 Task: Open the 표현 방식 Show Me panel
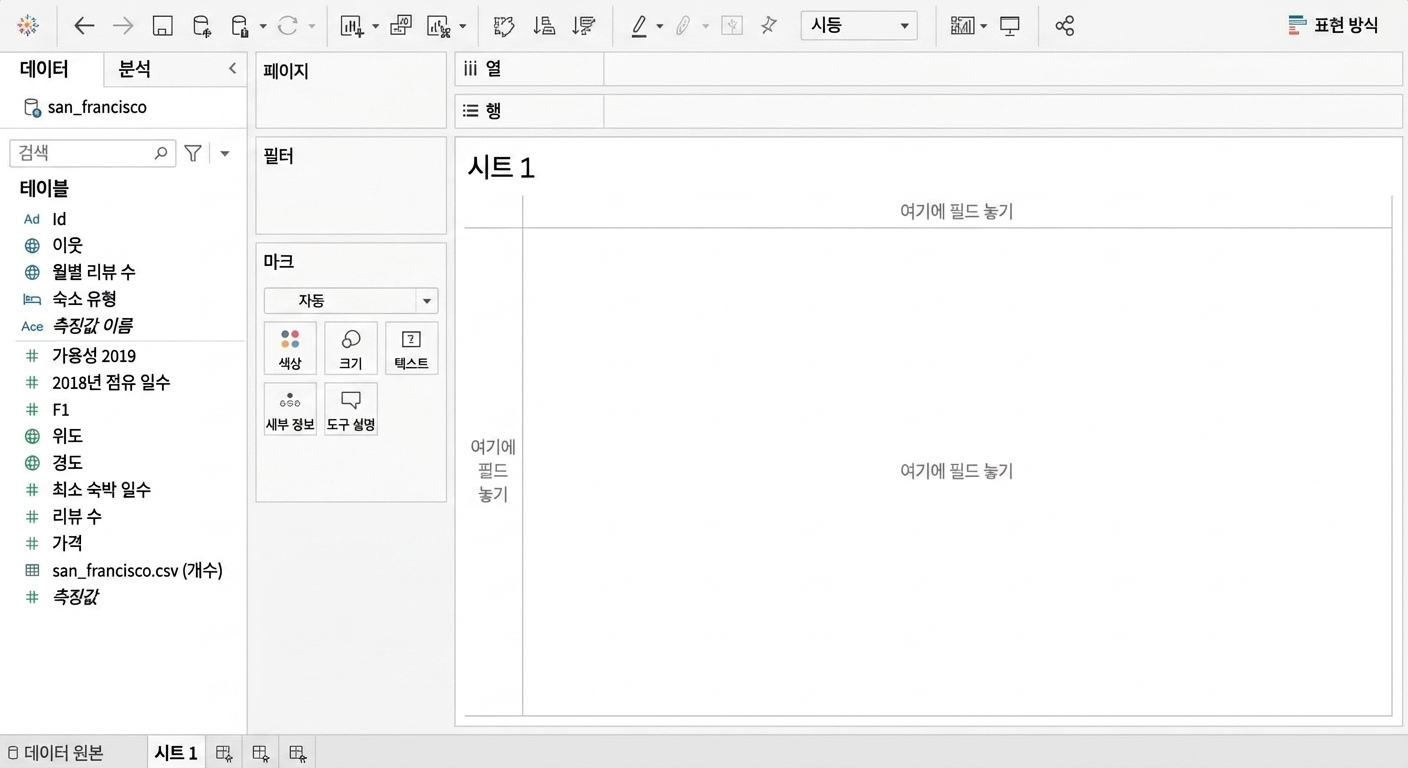(x=1334, y=26)
